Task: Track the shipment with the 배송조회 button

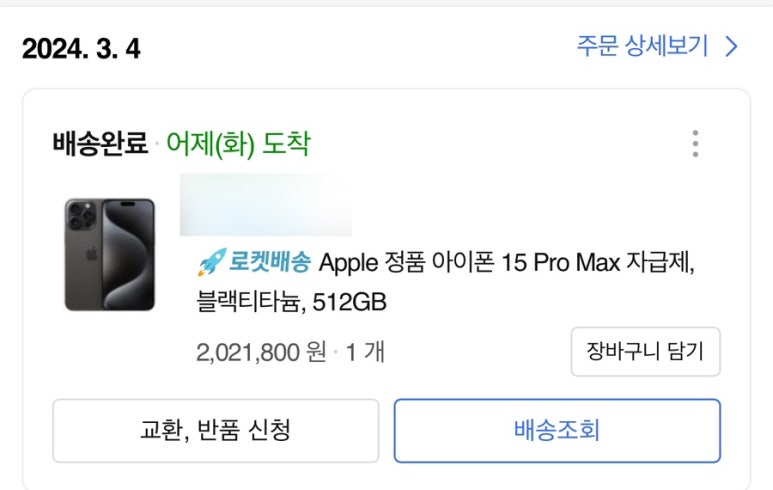Action: point(557,431)
